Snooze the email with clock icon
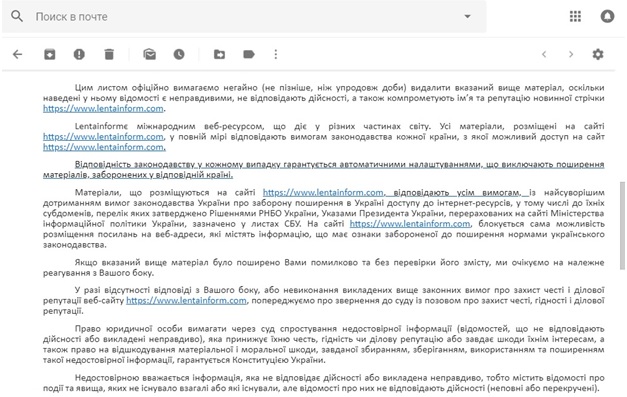 coord(179,54)
